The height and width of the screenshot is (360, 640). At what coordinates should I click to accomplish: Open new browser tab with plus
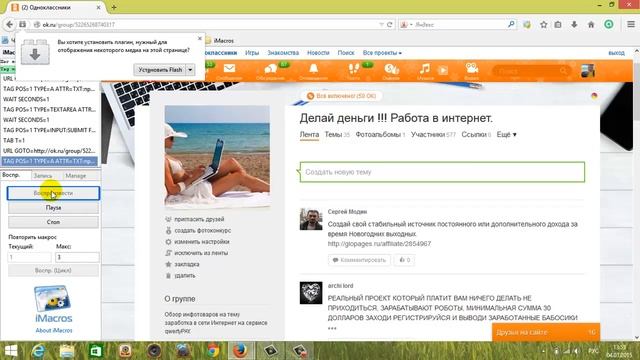click(x=114, y=7)
